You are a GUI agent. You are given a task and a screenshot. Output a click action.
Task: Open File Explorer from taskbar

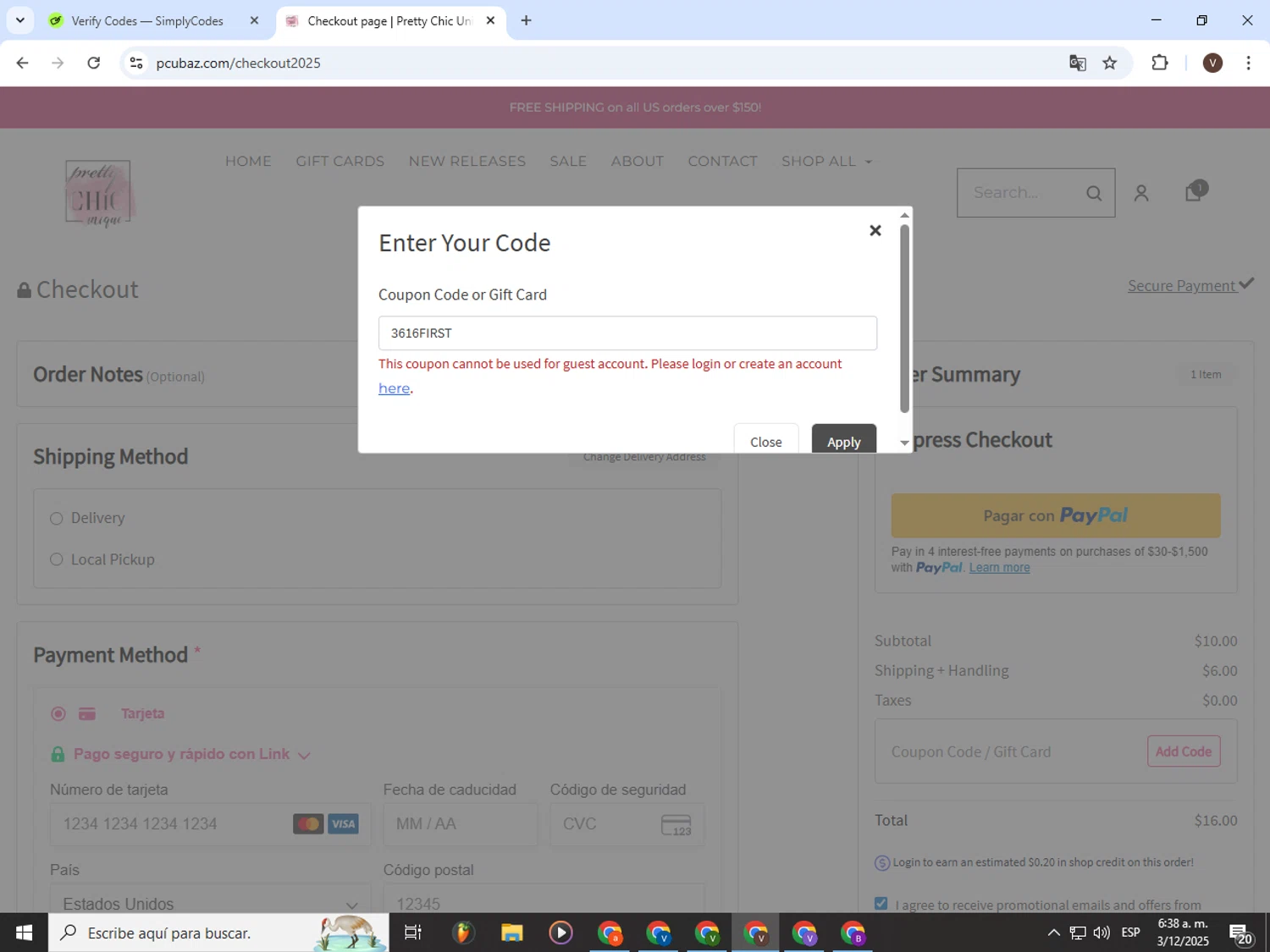(511, 933)
